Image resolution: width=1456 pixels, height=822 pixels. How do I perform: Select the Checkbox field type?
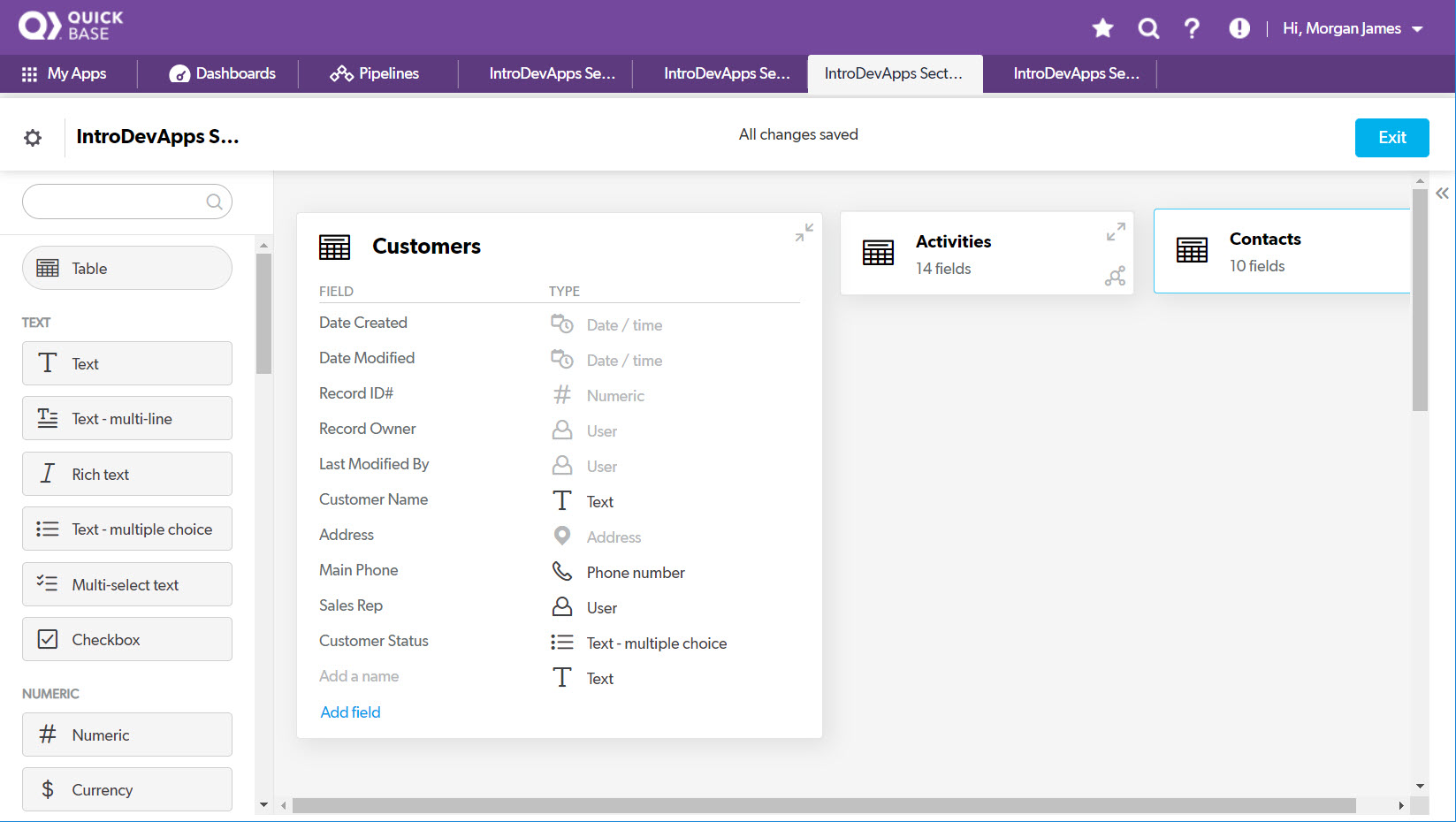[x=126, y=639]
